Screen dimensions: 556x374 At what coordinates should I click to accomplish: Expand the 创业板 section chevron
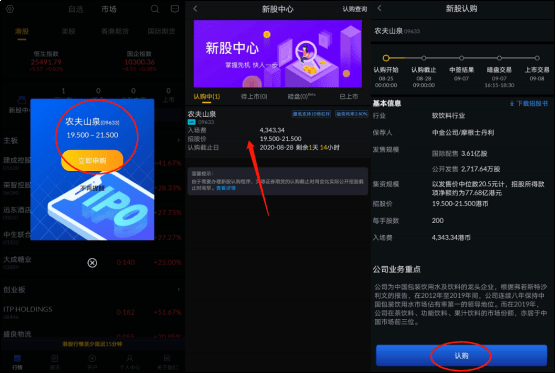[178, 290]
